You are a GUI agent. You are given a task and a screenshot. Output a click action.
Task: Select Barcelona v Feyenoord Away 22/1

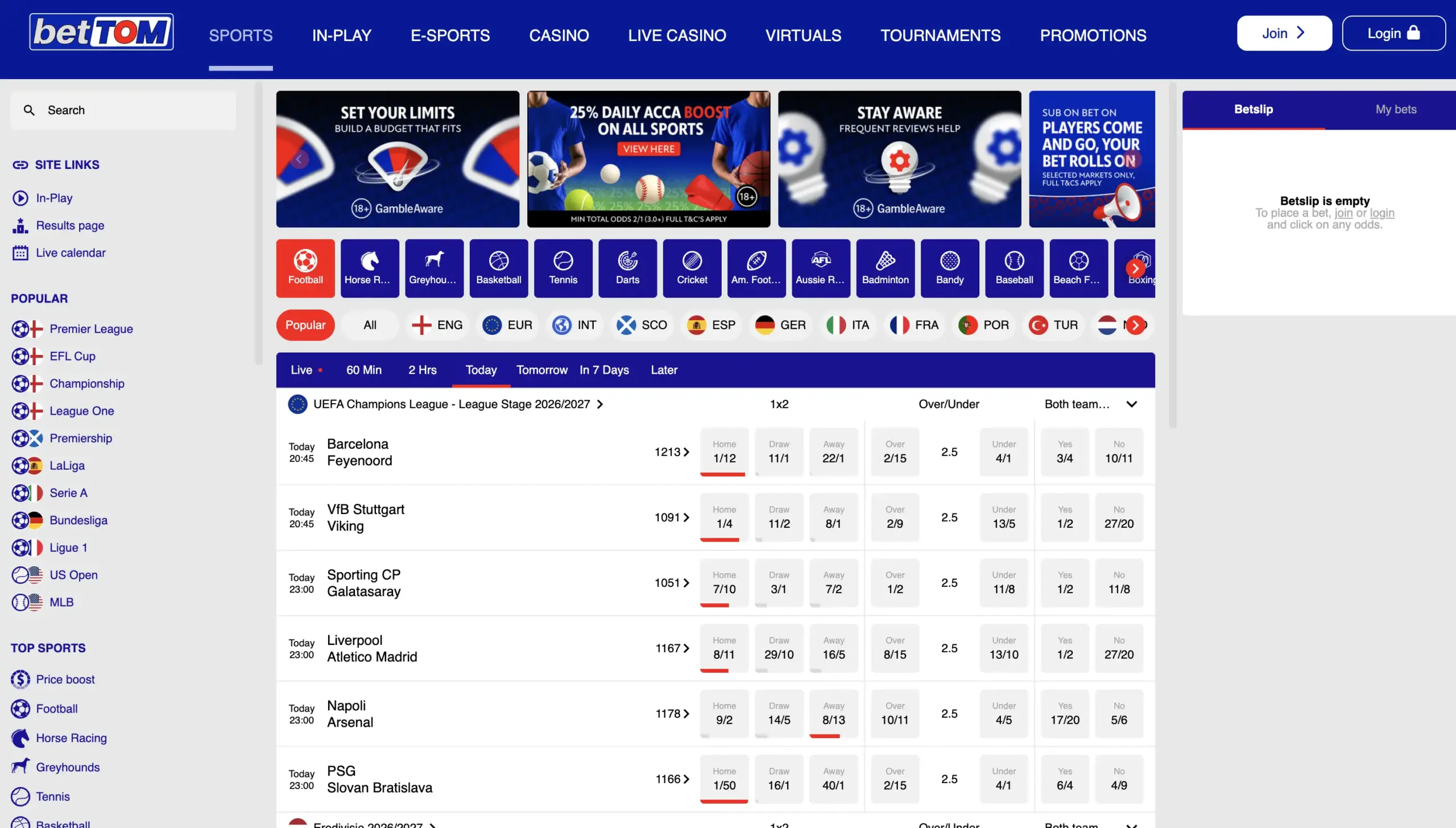(x=833, y=452)
